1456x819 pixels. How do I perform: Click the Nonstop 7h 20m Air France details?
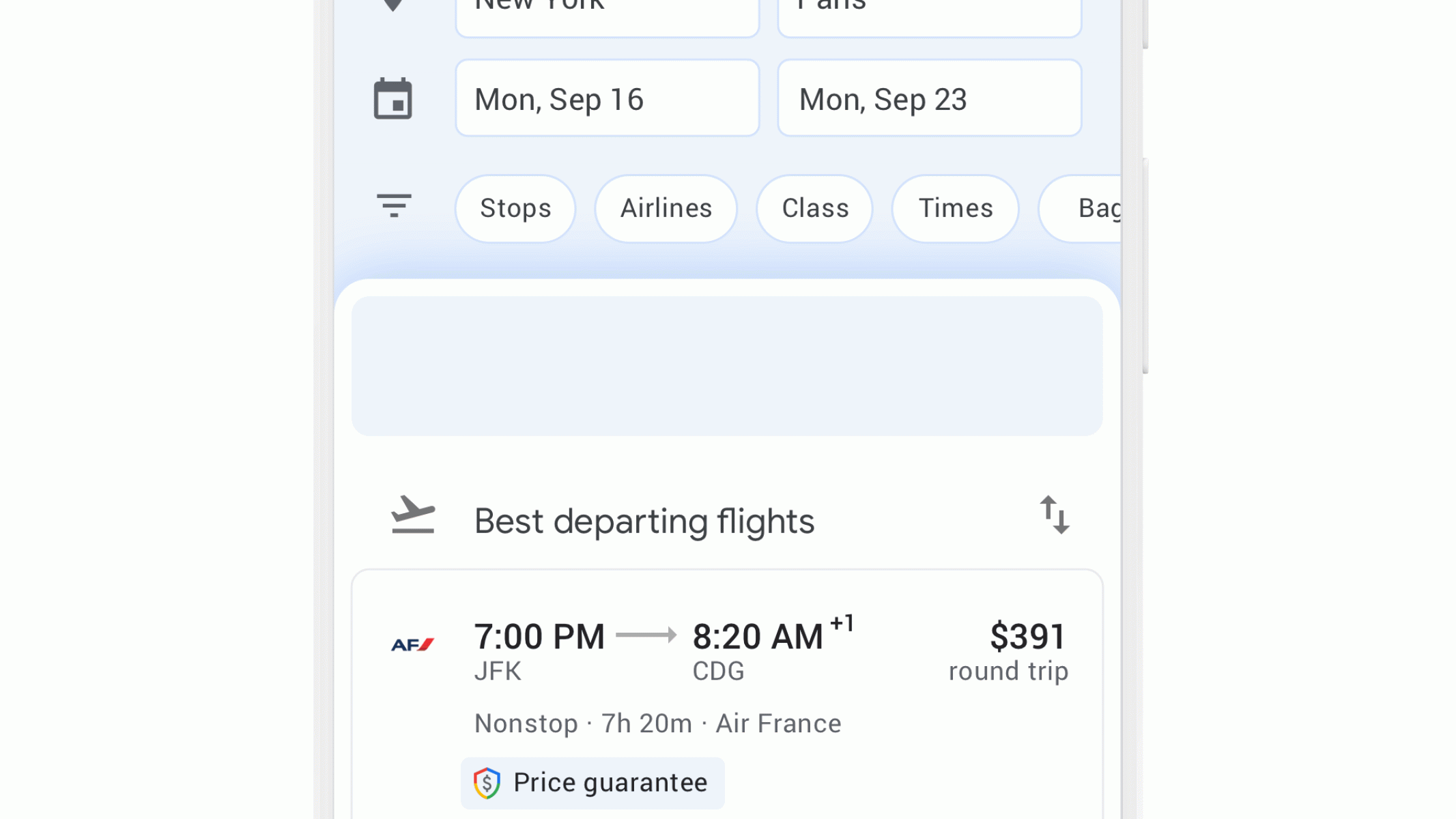click(657, 723)
